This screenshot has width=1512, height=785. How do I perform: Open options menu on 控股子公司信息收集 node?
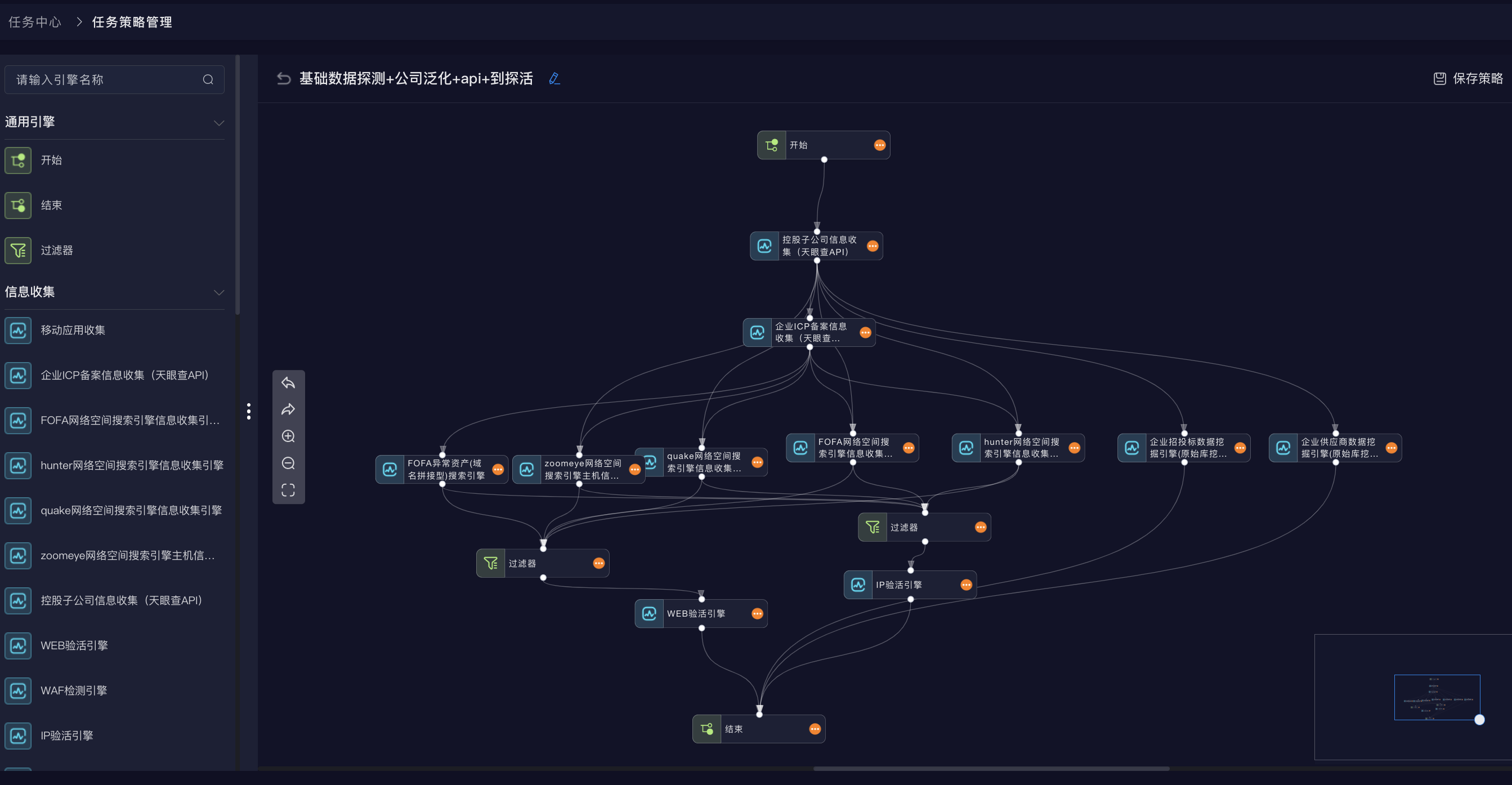[872, 246]
